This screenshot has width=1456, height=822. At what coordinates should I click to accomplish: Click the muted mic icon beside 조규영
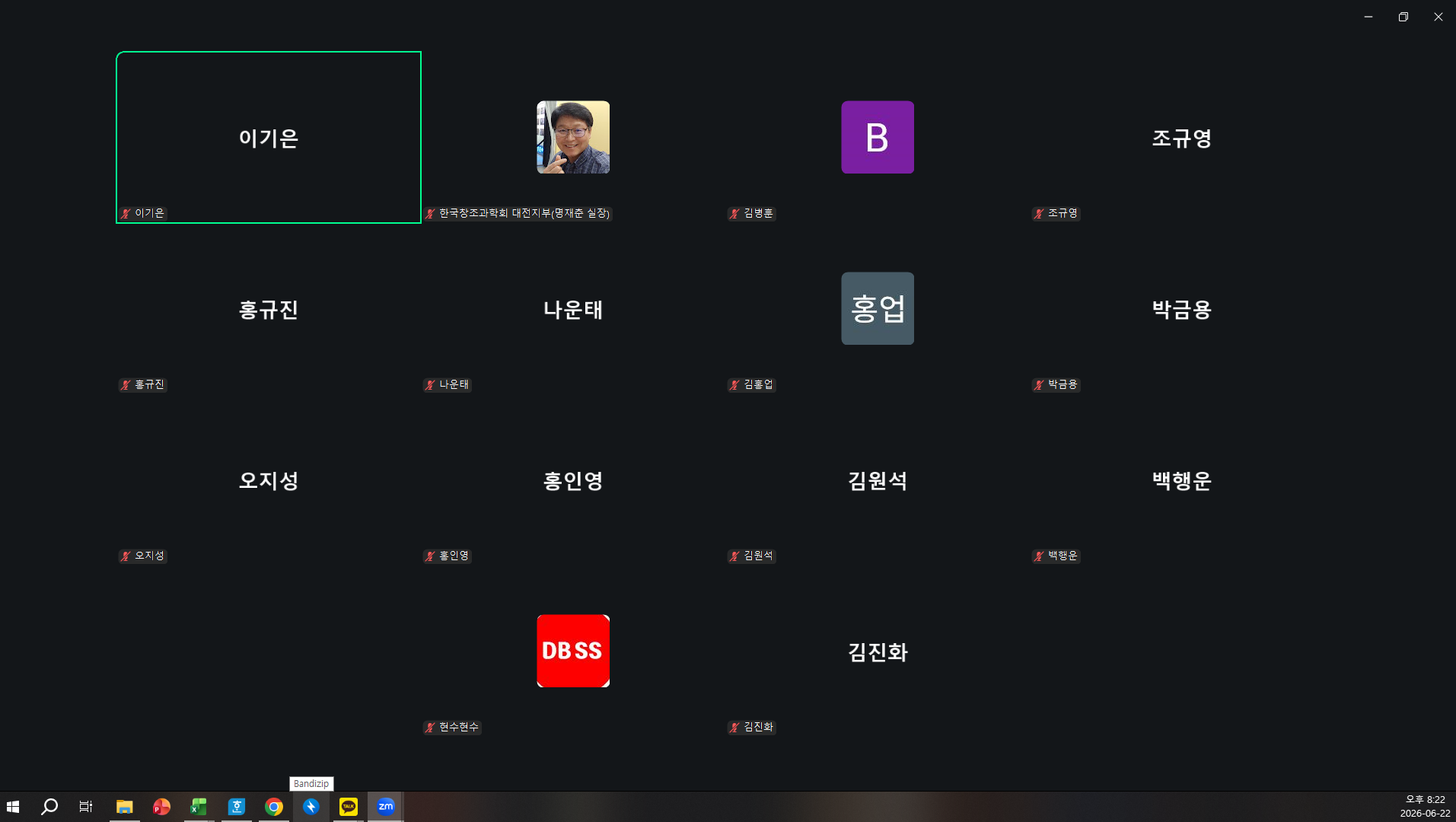pos(1040,214)
